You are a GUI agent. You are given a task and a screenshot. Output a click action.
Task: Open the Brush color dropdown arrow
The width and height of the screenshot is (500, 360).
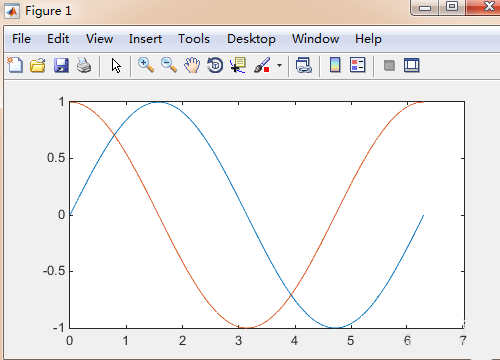coord(279,65)
